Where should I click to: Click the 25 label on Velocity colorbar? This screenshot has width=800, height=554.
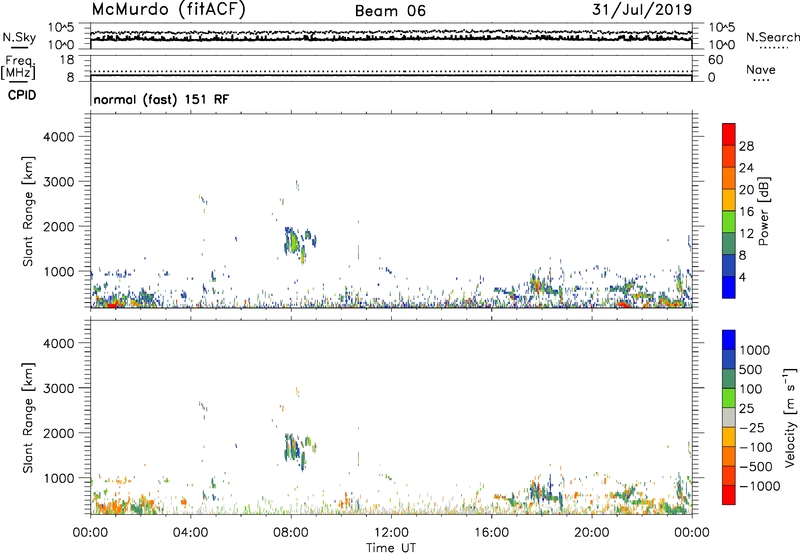[747, 409]
